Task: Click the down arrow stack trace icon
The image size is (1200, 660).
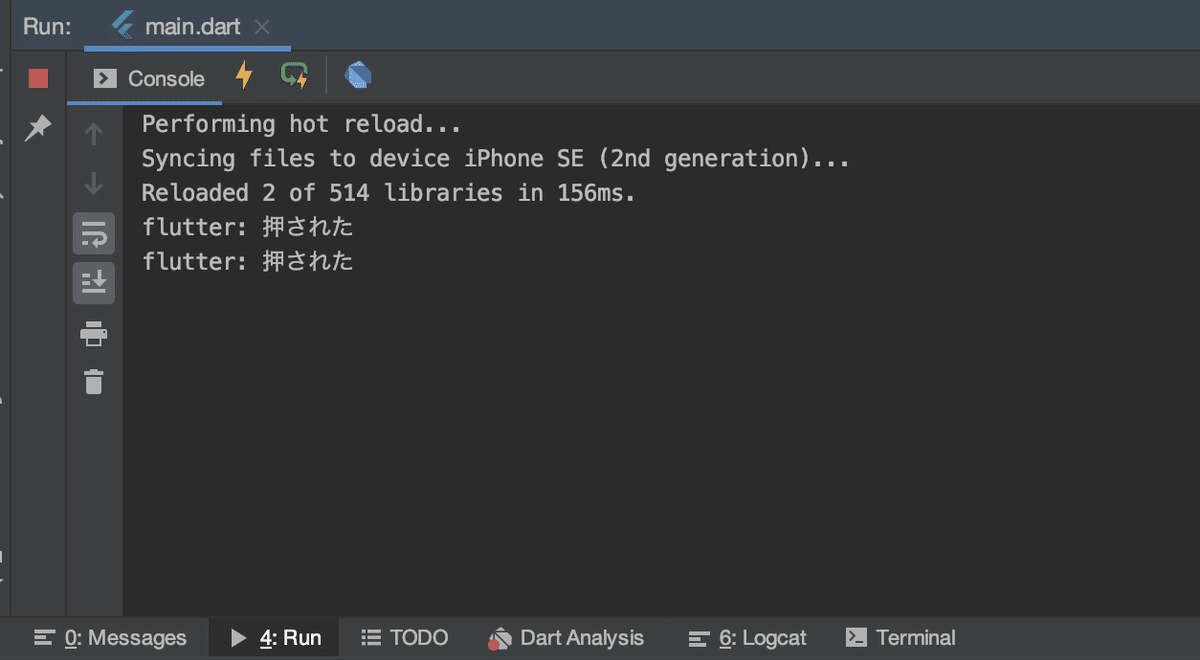Action: [x=94, y=183]
